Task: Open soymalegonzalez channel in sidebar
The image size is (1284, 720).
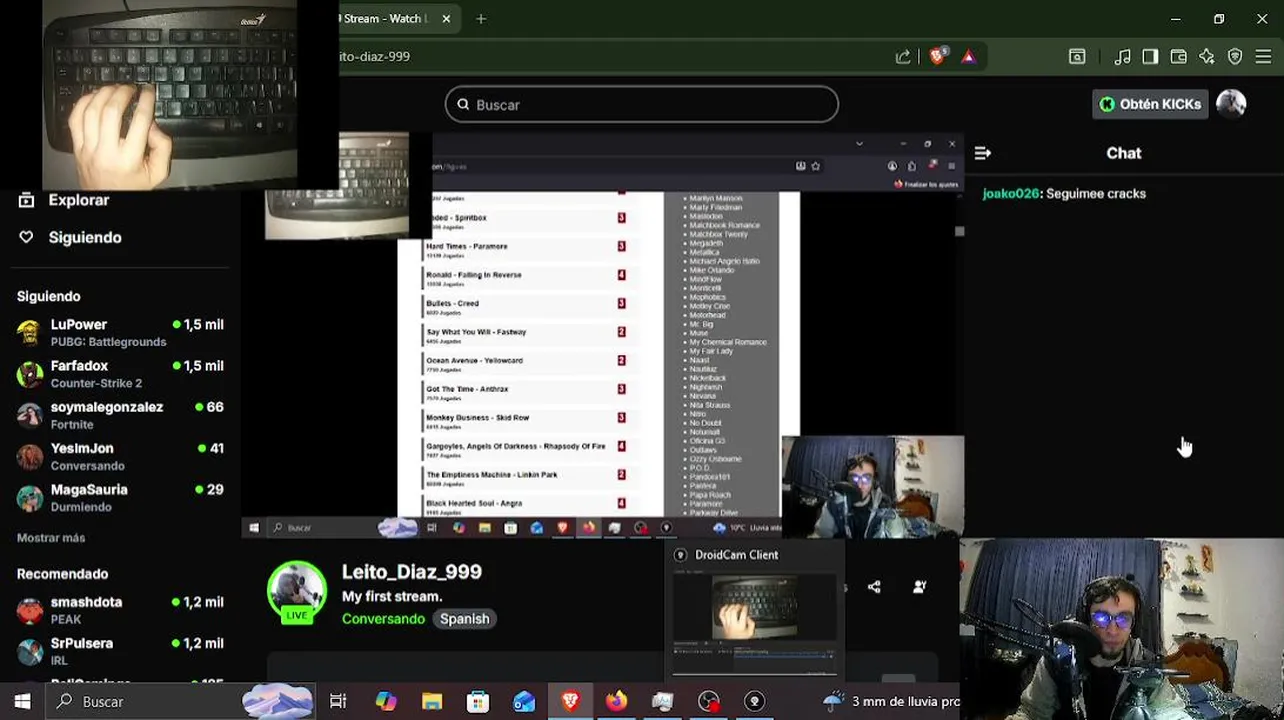Action: pos(120,415)
